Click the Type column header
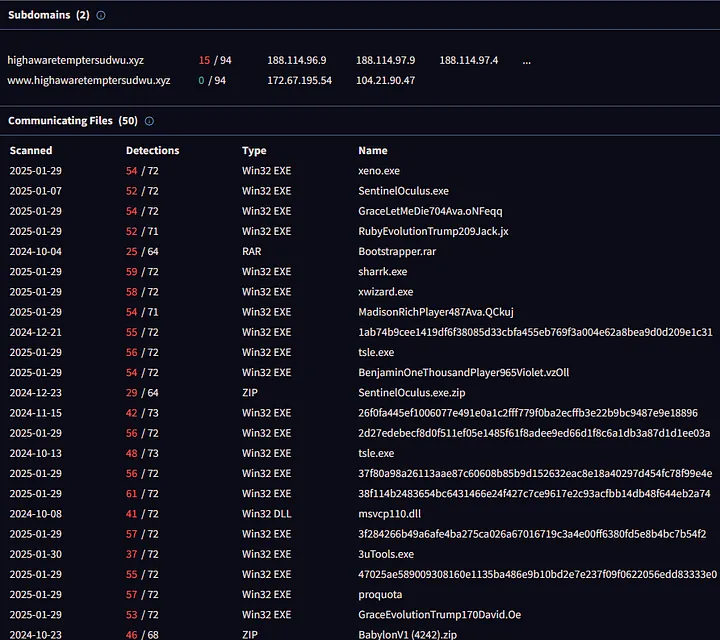 pos(254,151)
